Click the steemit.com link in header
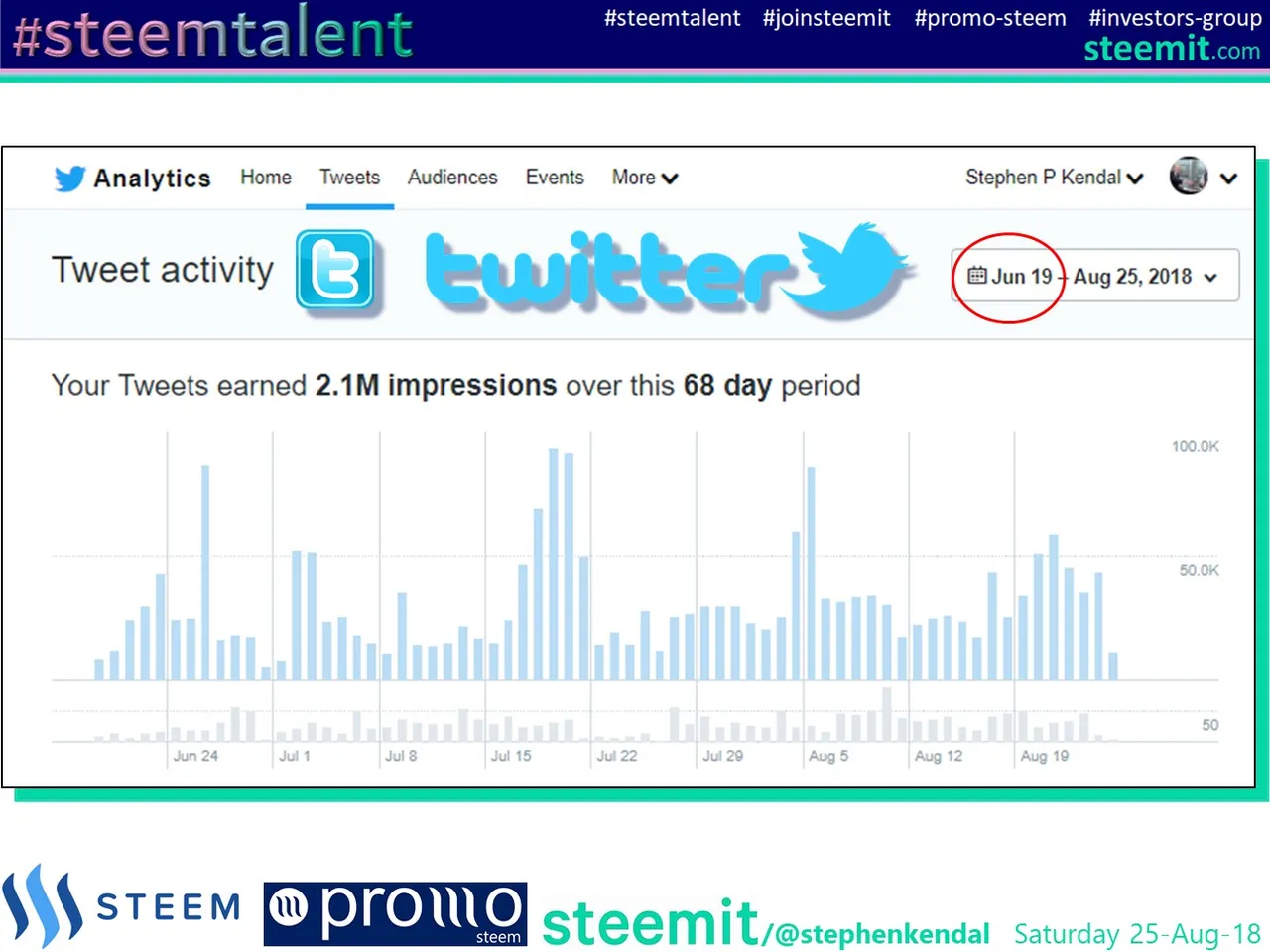The height and width of the screenshot is (952, 1270). pyautogui.click(x=1172, y=49)
